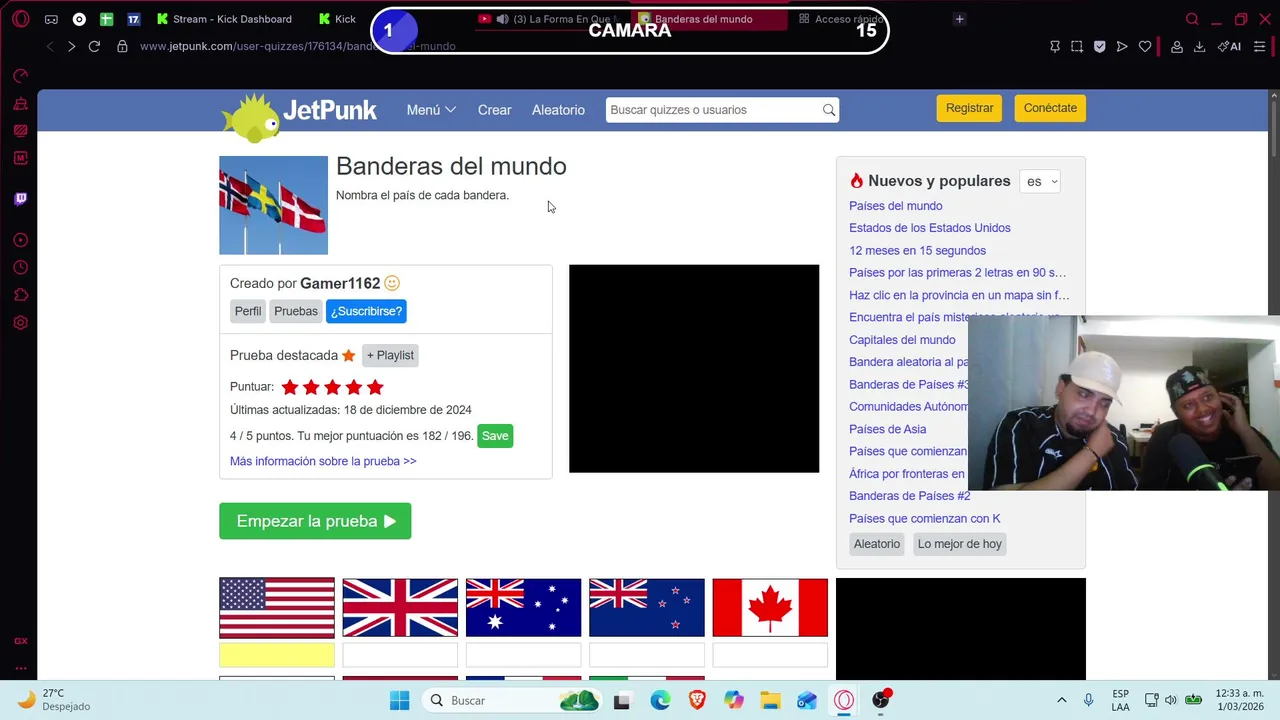Open Aleatorio in the JetPunk navbar

click(558, 110)
